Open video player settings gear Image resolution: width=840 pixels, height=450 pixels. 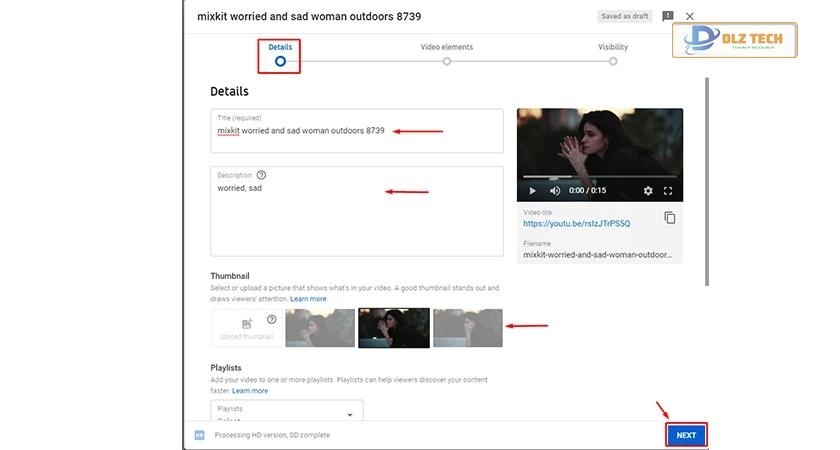pos(648,191)
